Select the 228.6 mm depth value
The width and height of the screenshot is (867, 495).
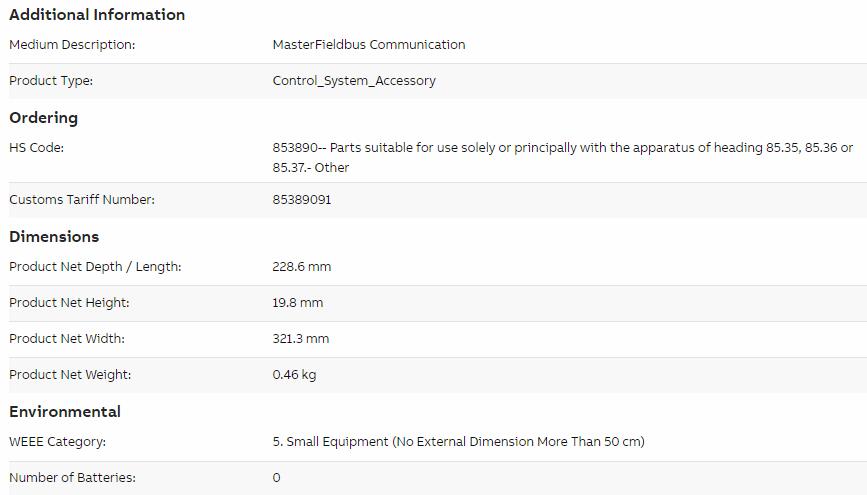tap(302, 267)
